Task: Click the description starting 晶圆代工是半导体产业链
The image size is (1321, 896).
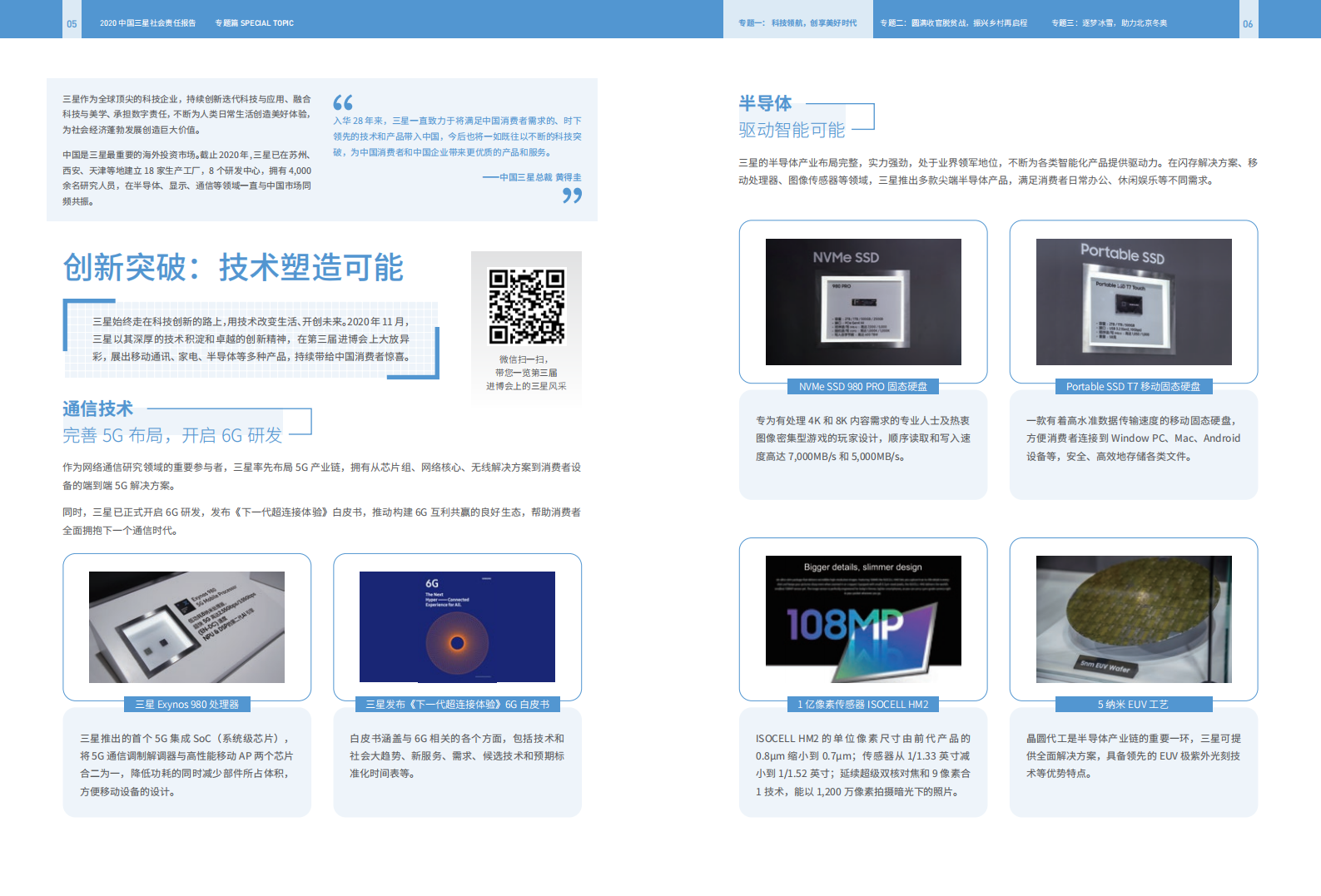Action: [1134, 756]
